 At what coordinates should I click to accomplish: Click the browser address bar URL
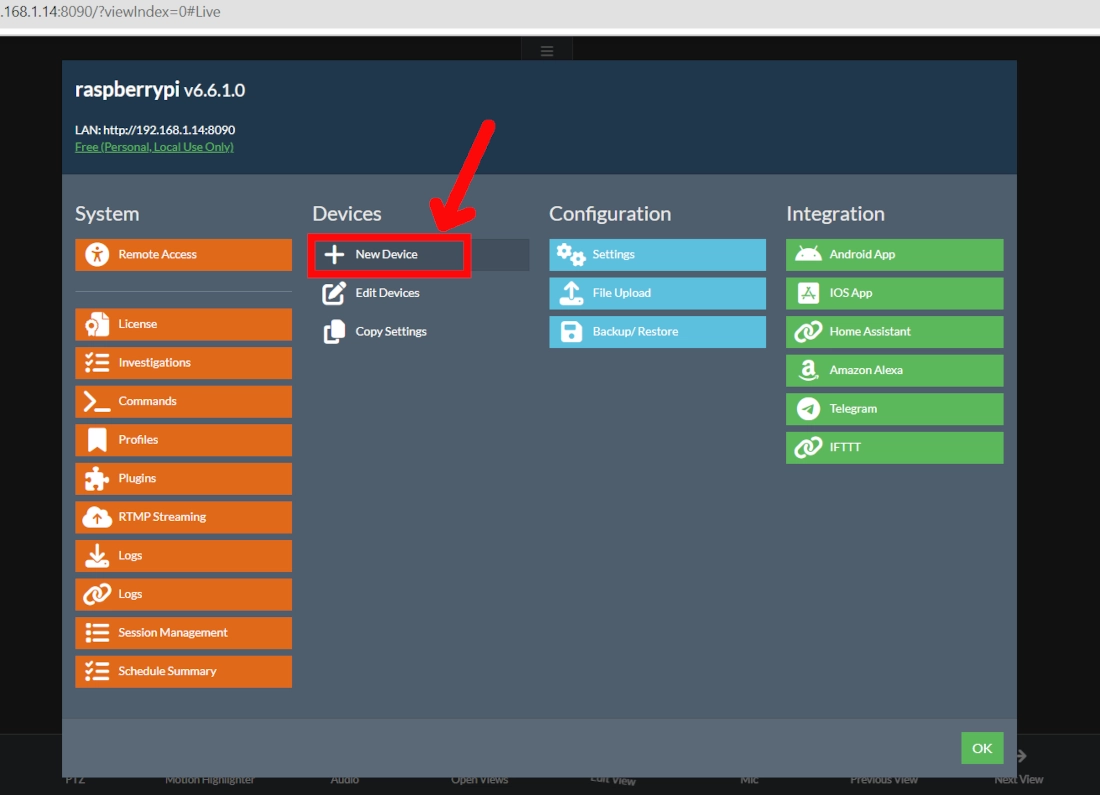pos(110,12)
